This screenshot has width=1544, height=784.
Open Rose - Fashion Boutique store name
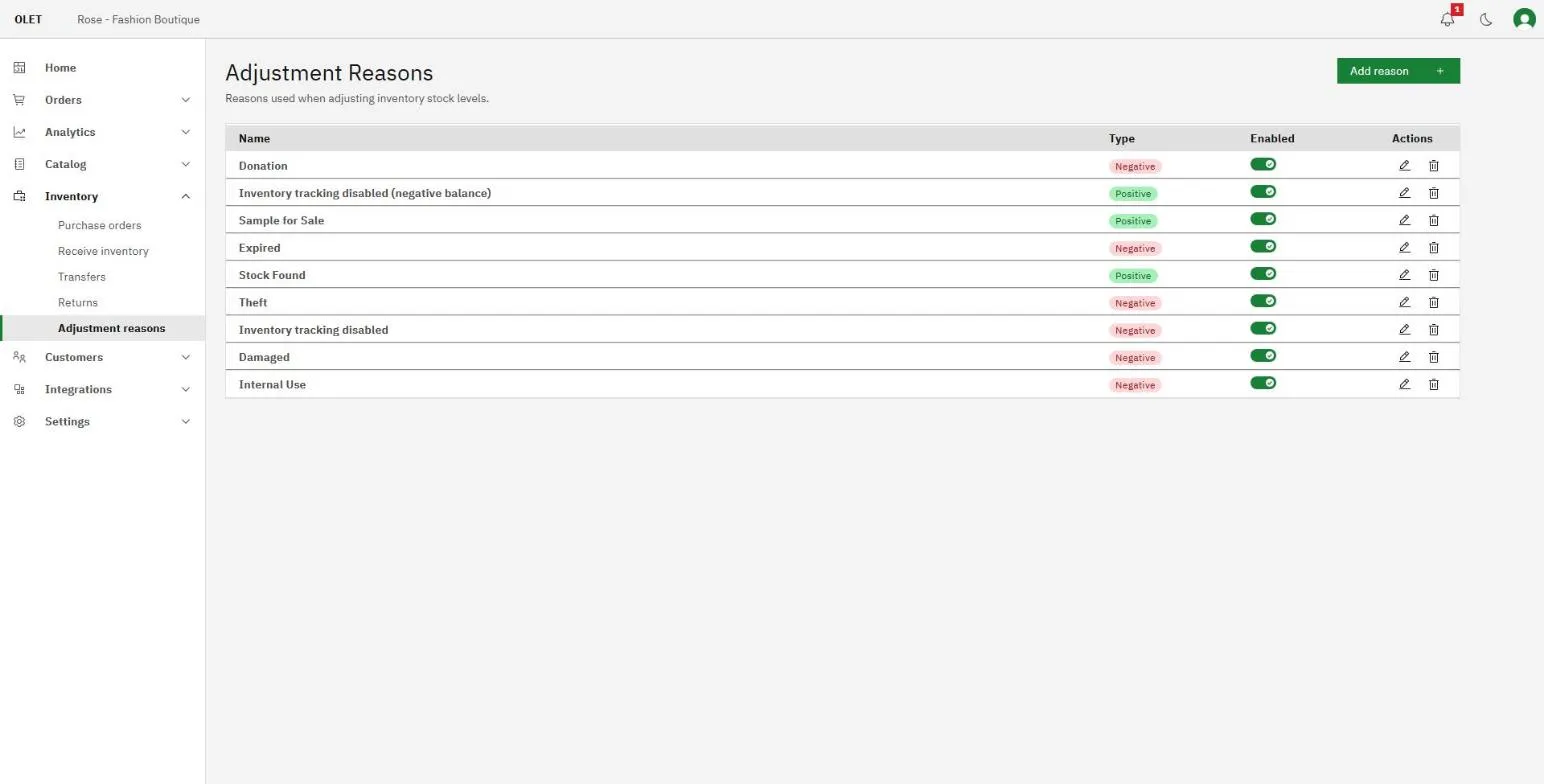[x=138, y=19]
